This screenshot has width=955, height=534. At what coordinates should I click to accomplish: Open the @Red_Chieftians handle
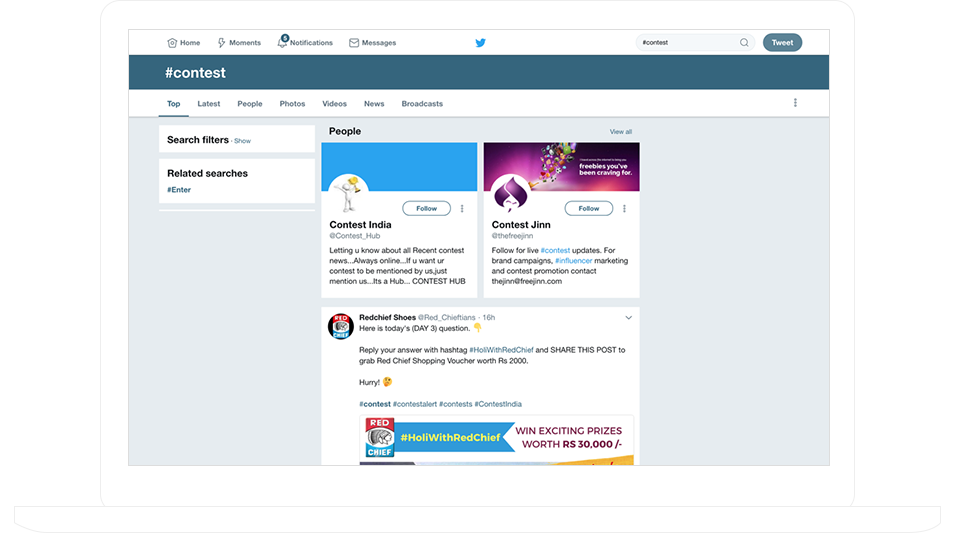(446, 317)
